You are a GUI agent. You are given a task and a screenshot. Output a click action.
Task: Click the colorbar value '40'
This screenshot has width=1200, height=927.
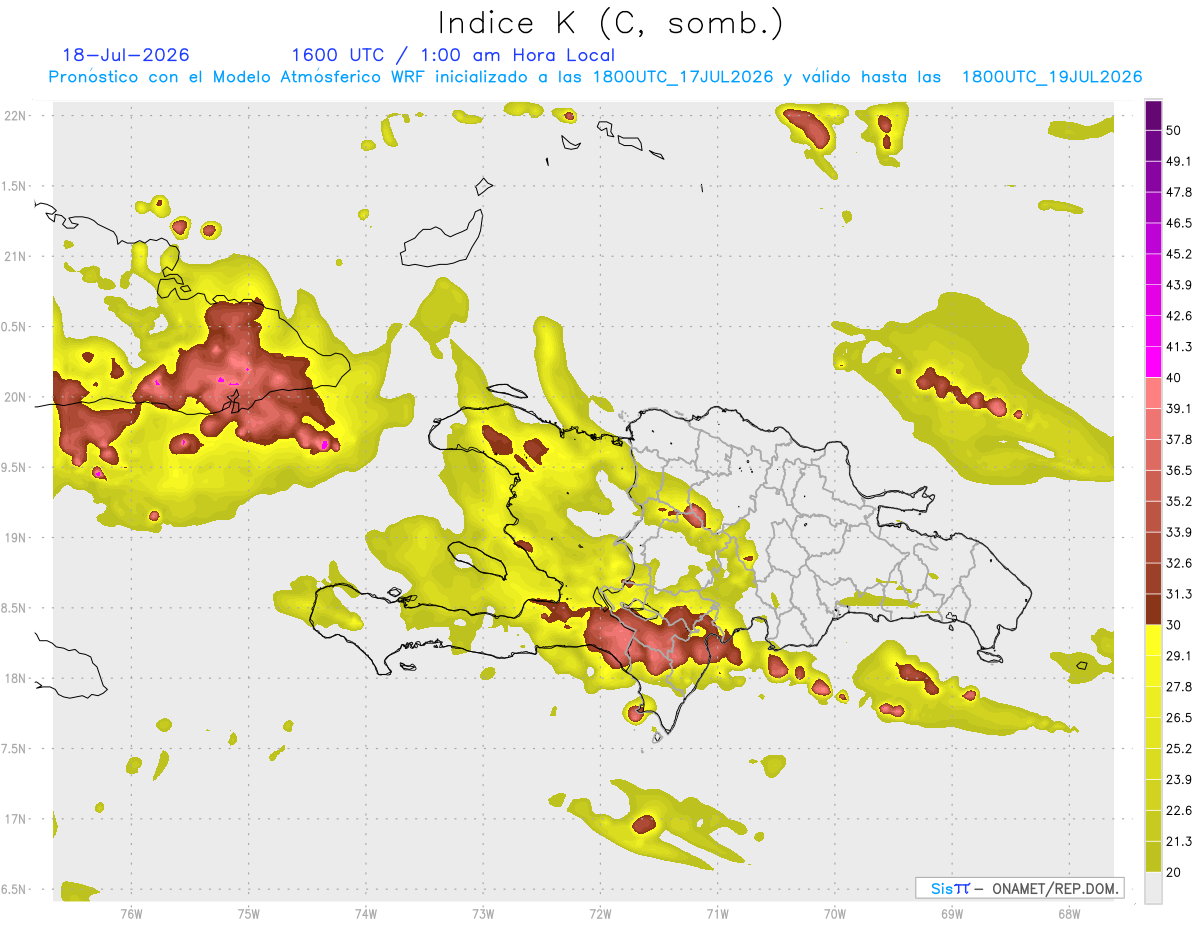tap(1176, 378)
